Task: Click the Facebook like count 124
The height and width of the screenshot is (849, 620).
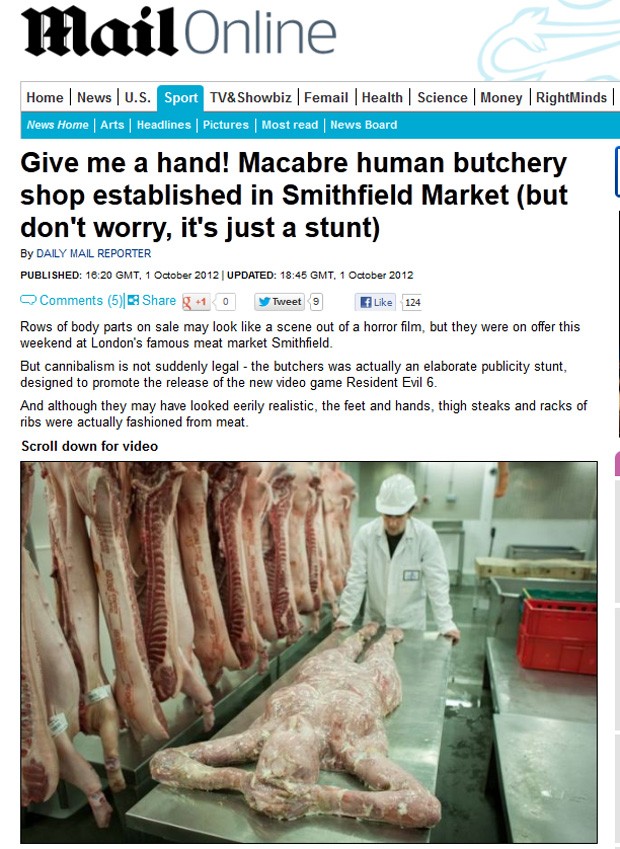Action: (412, 302)
